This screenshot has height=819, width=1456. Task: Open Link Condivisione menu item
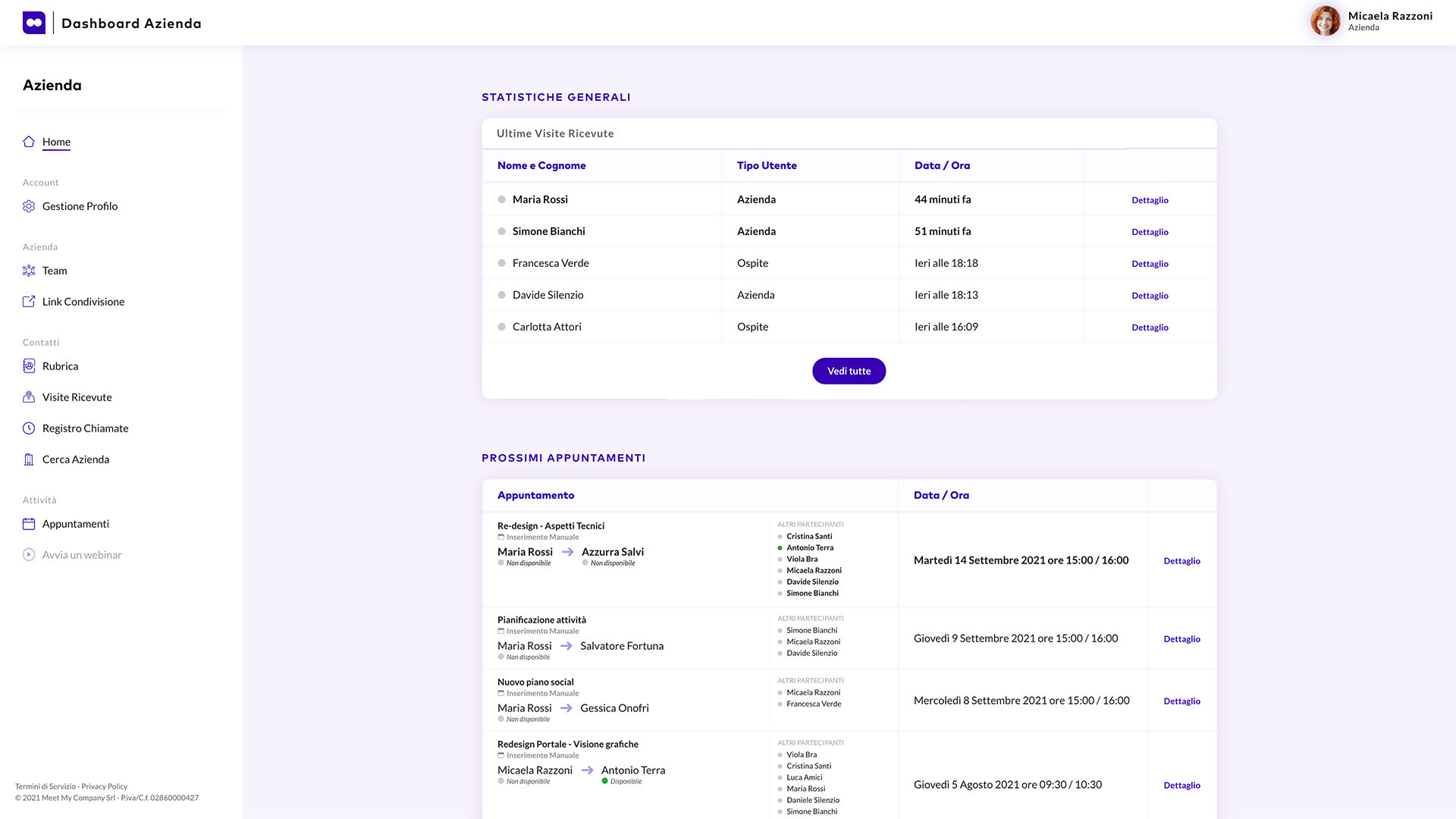tap(83, 302)
